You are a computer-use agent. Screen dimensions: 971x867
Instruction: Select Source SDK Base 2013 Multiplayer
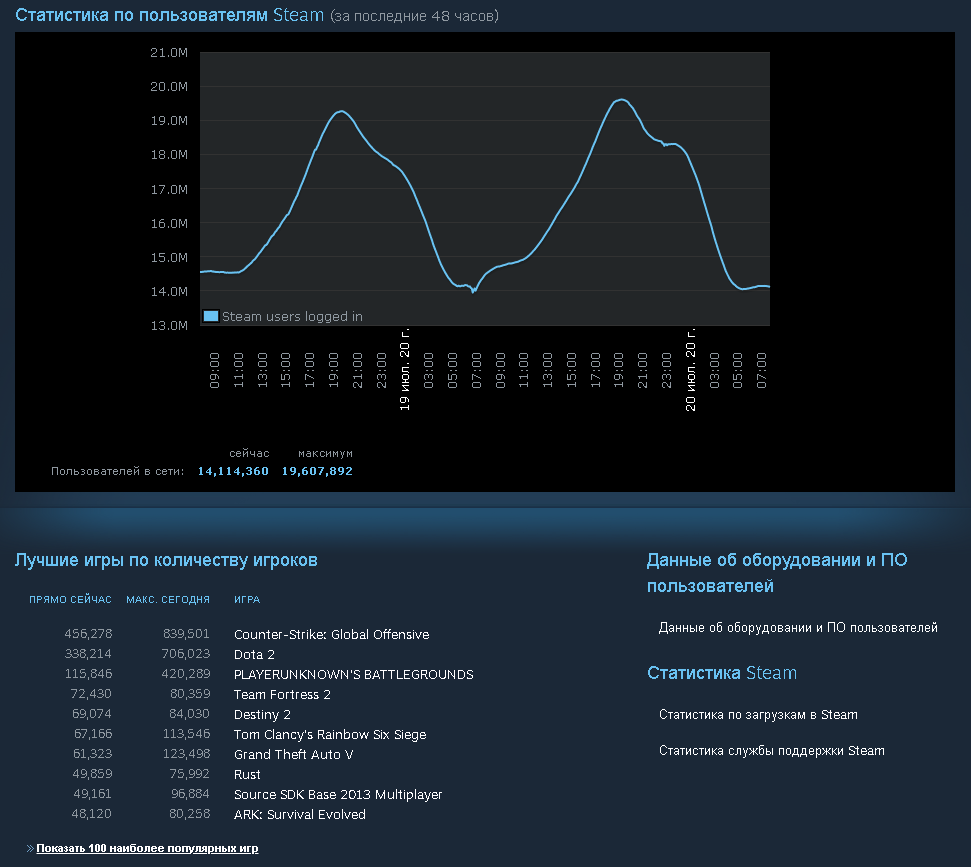click(x=338, y=795)
